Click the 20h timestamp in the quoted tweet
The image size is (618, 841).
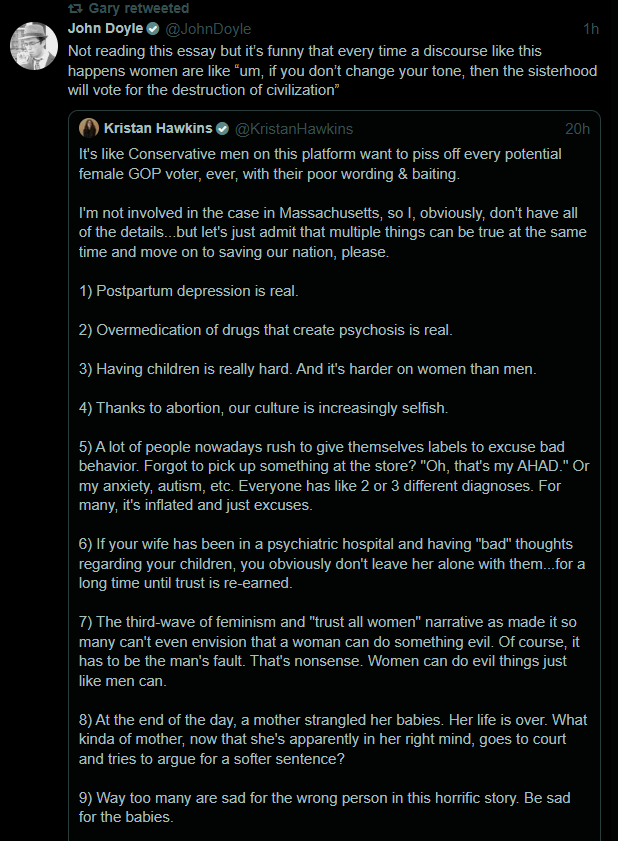[577, 129]
